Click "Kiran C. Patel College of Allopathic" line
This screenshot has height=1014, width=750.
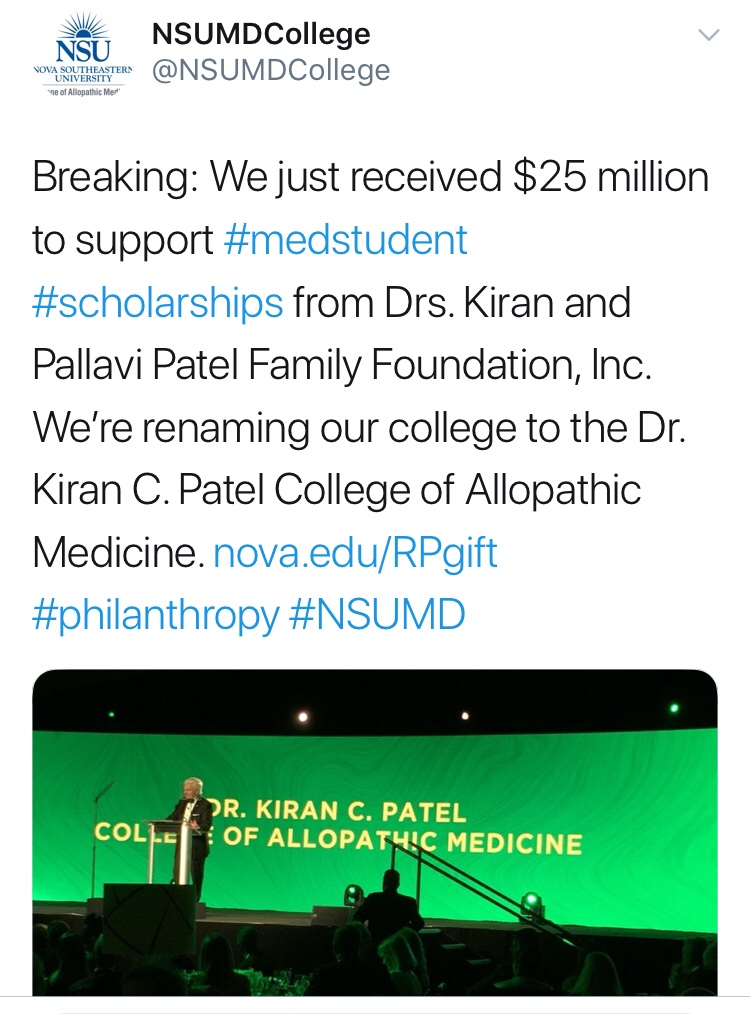click(x=336, y=490)
